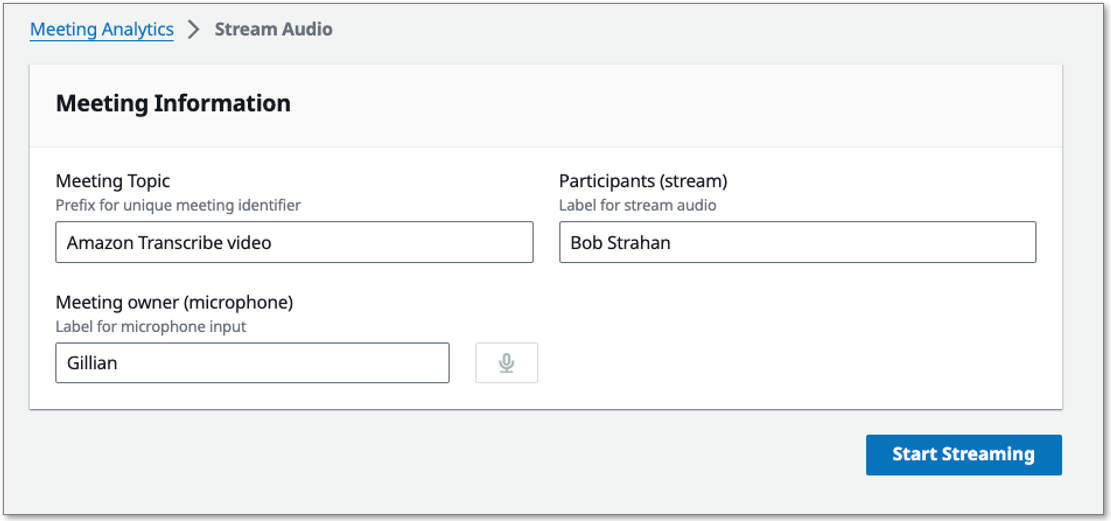This screenshot has height=521, width=1111.
Task: Toggle the microphone mute button
Action: point(506,363)
